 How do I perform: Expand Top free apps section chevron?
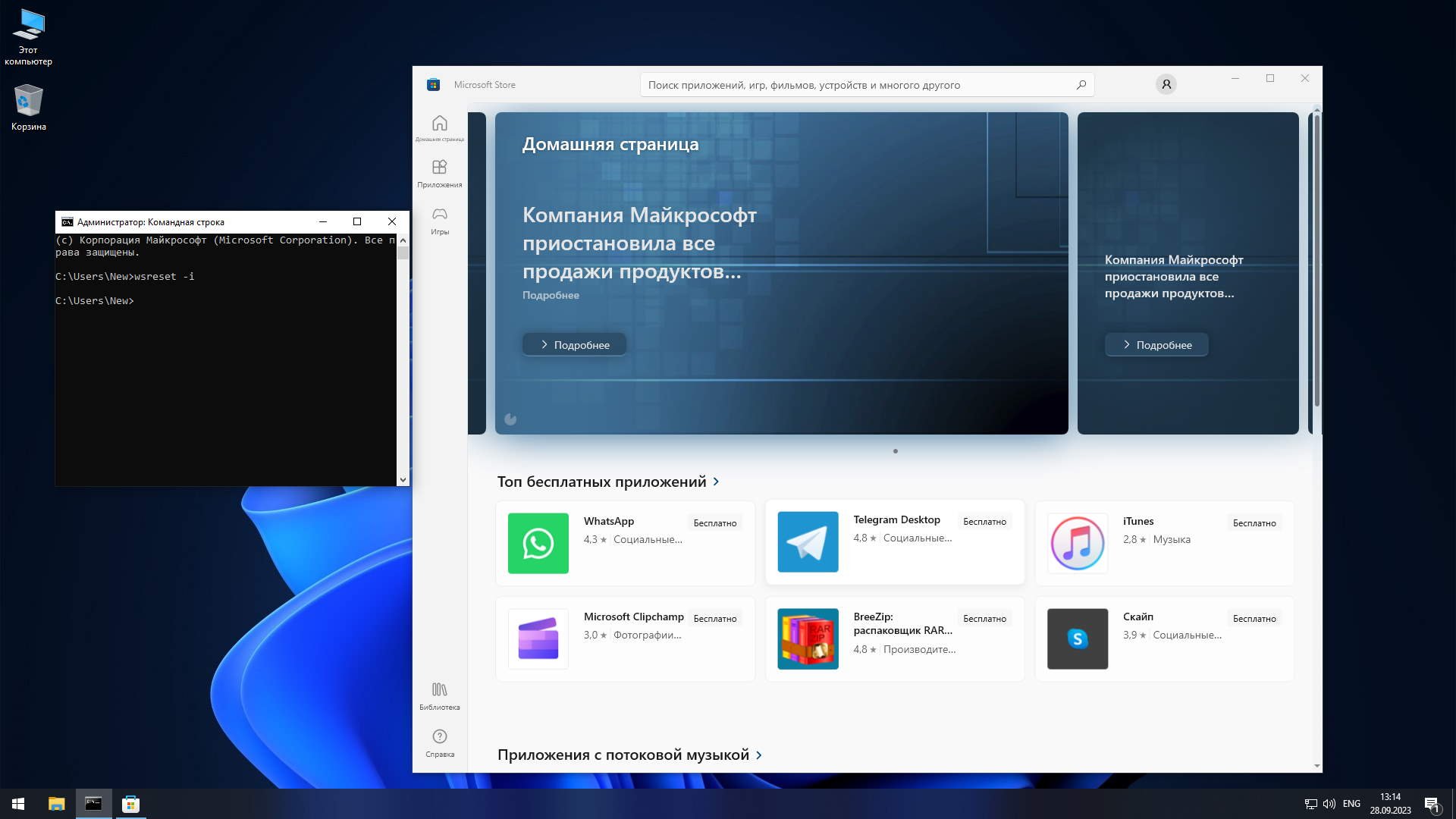[x=717, y=482]
